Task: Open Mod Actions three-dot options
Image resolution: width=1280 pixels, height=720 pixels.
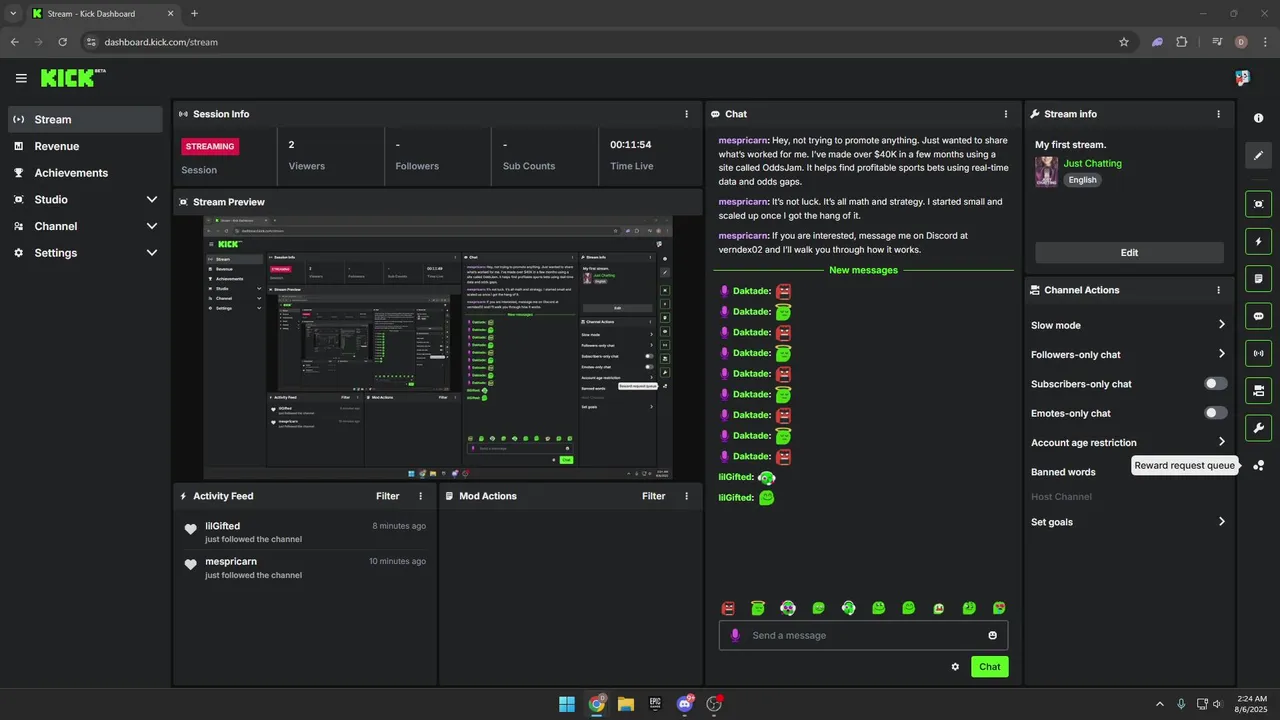Action: point(686,496)
